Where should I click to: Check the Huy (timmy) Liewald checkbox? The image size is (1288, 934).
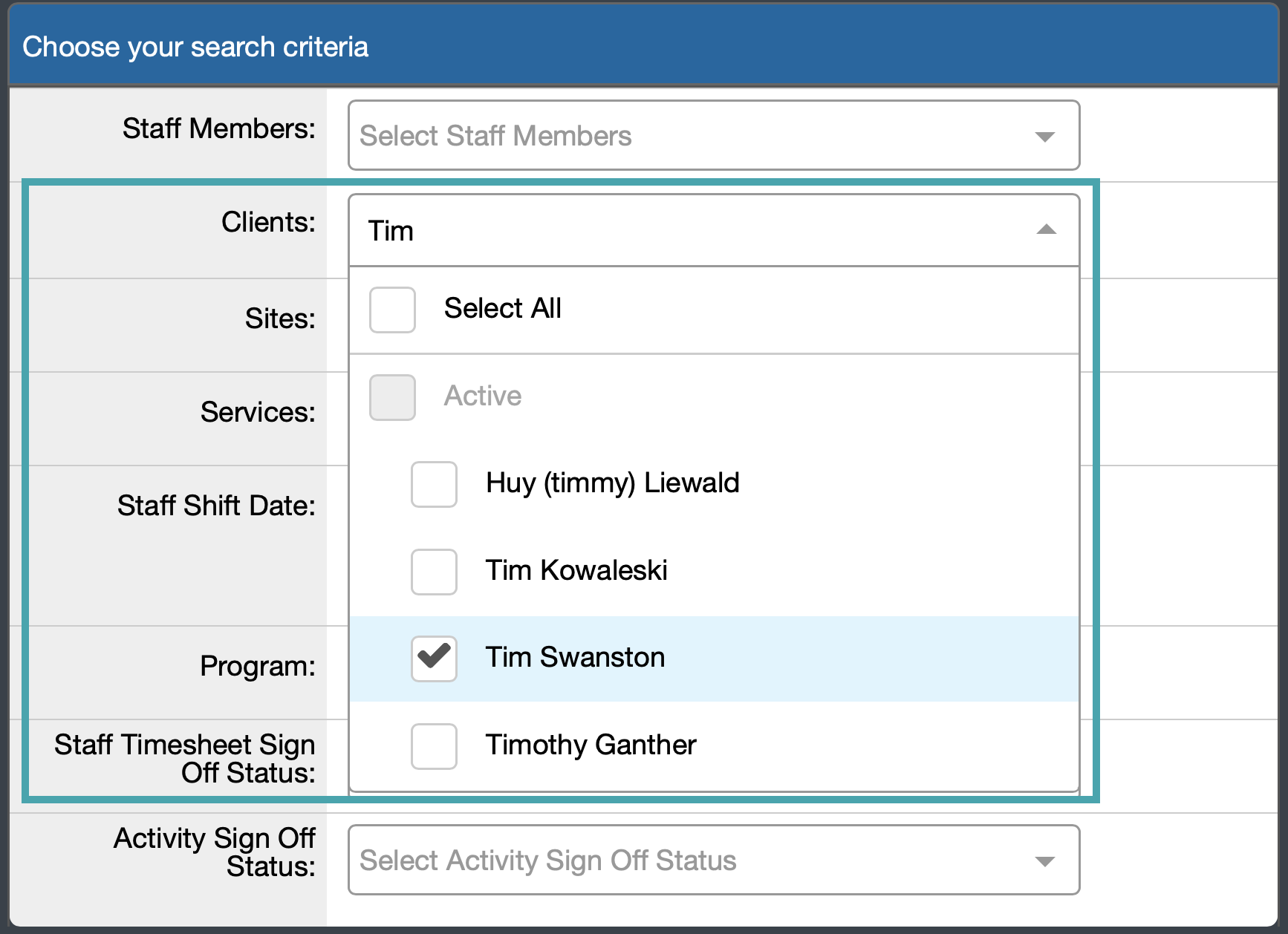tap(434, 484)
